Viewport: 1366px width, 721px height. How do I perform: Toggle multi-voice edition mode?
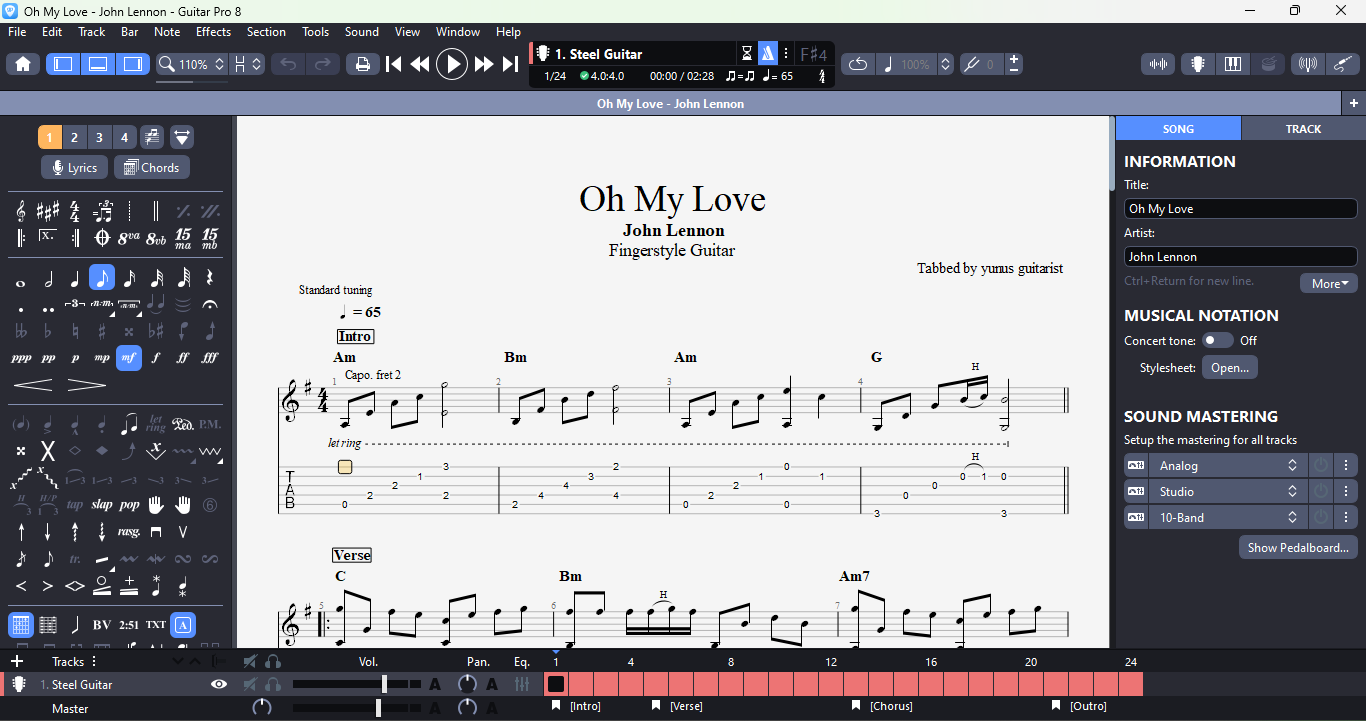point(152,137)
